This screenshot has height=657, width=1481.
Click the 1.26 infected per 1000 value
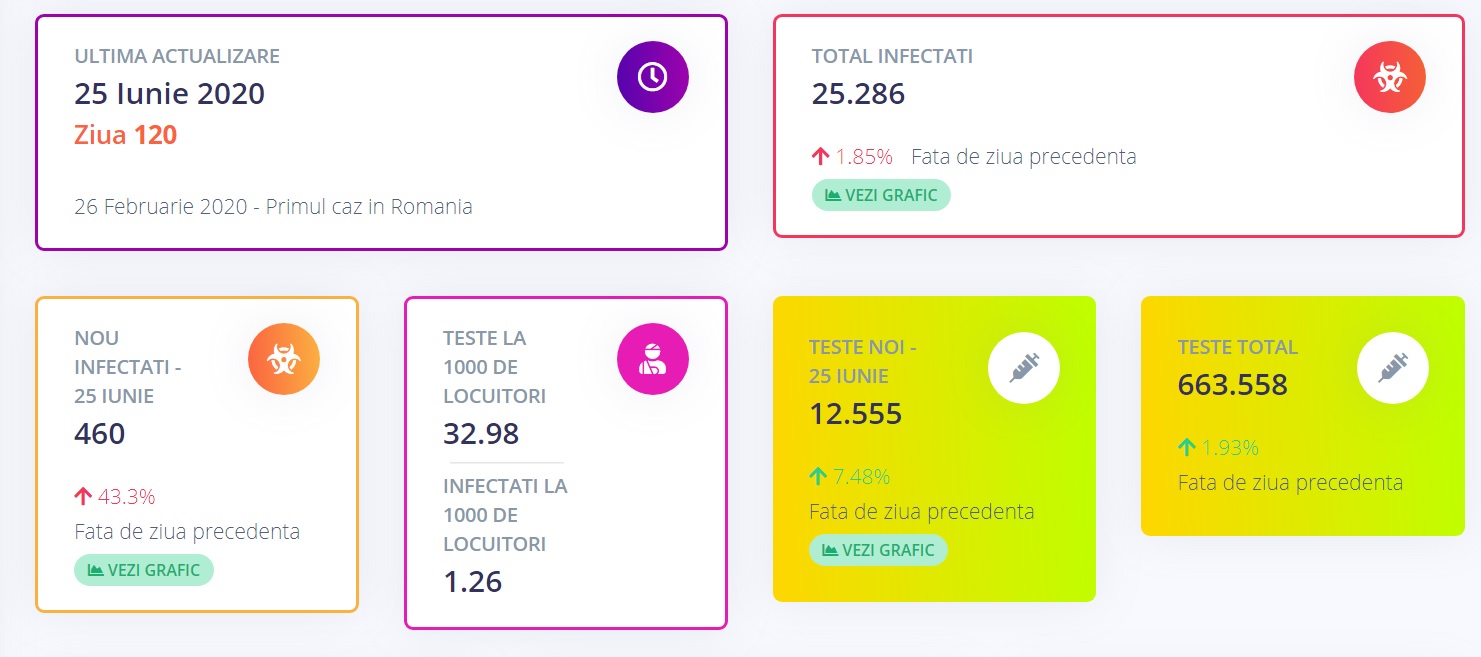[x=472, y=582]
